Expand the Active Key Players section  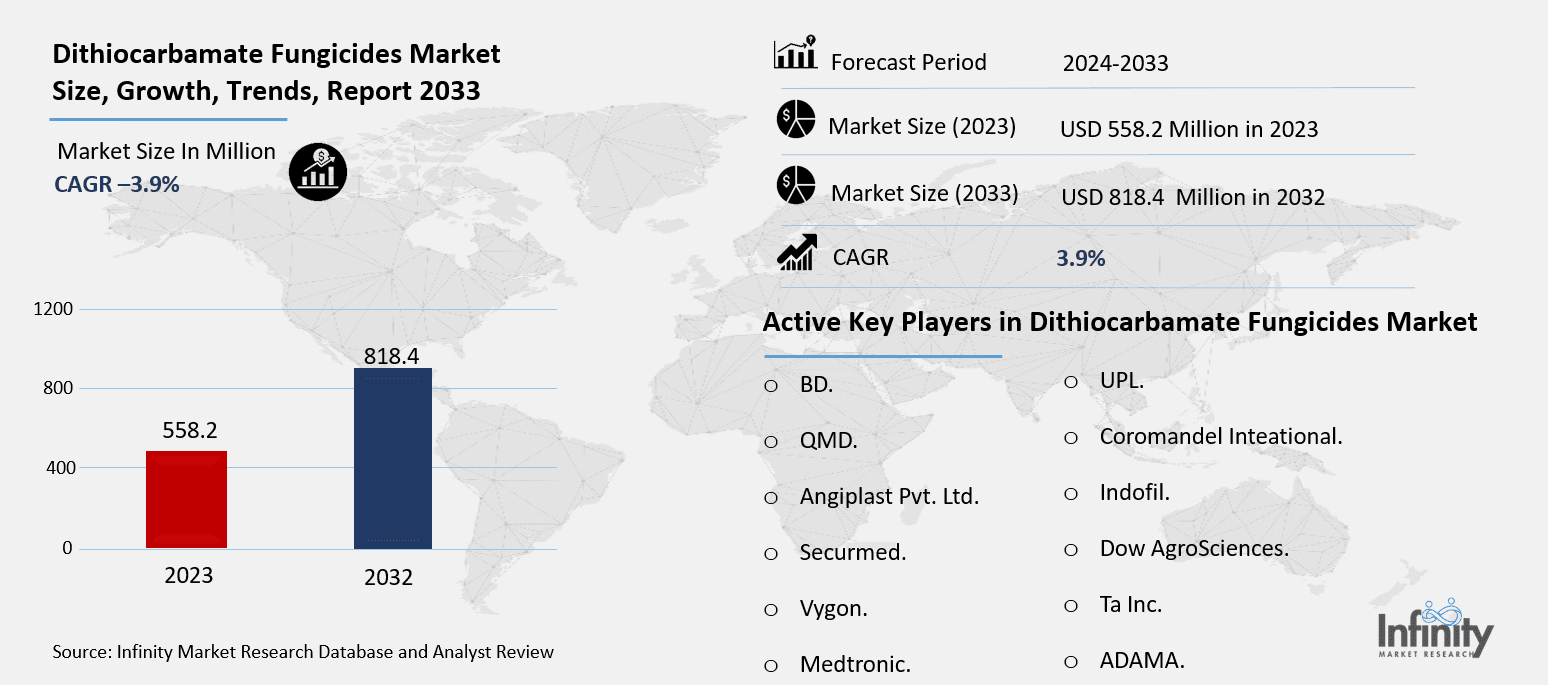pyautogui.click(x=1121, y=322)
